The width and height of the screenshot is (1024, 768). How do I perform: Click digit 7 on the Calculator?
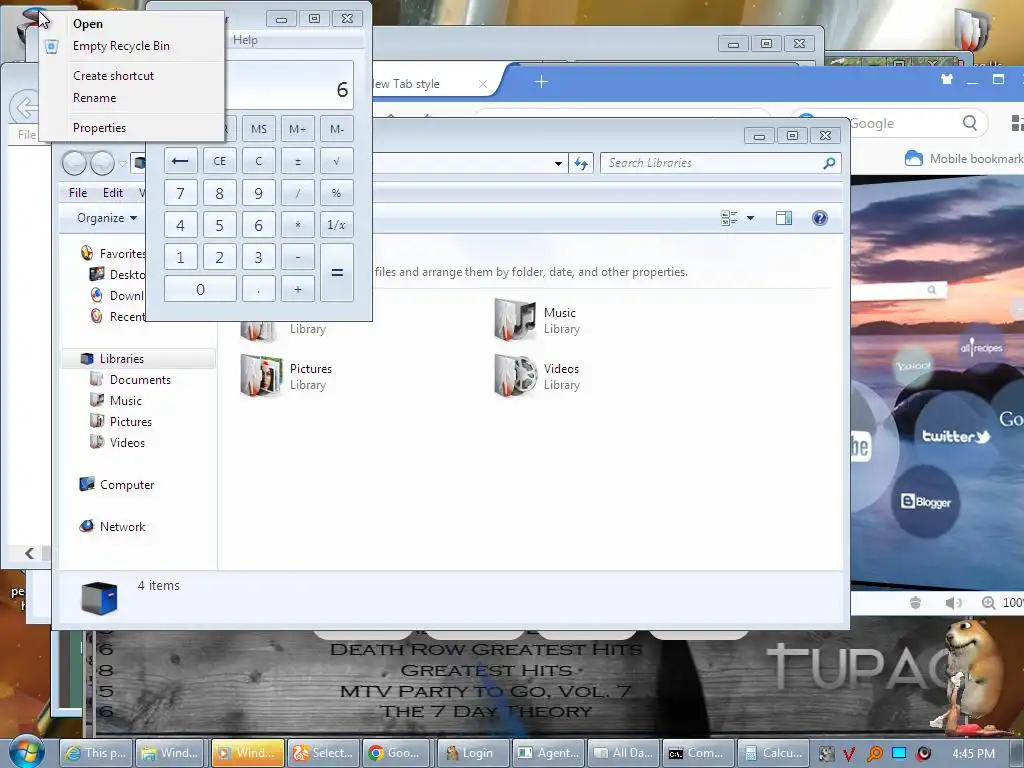click(180, 193)
